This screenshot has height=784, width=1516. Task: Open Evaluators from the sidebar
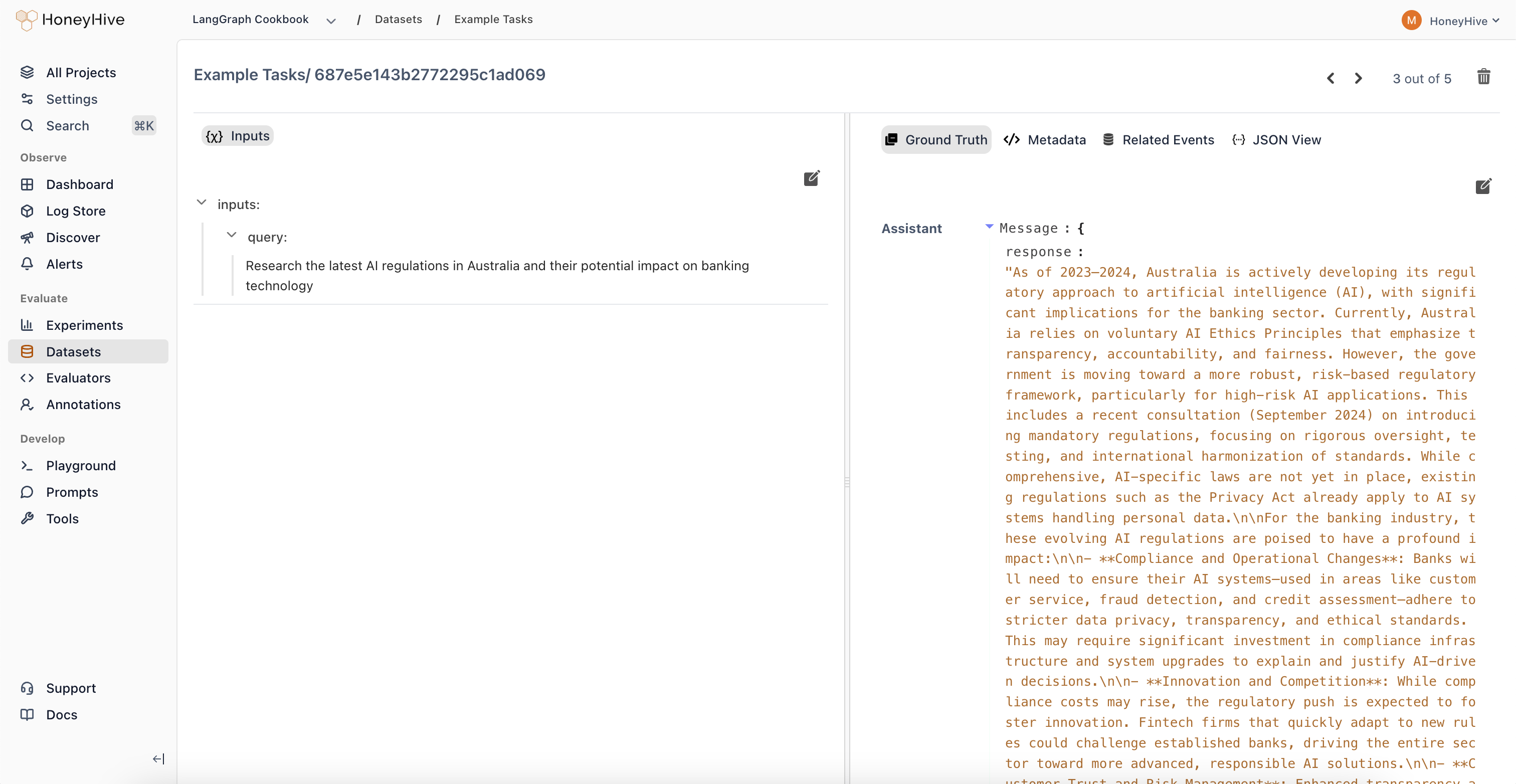point(78,378)
